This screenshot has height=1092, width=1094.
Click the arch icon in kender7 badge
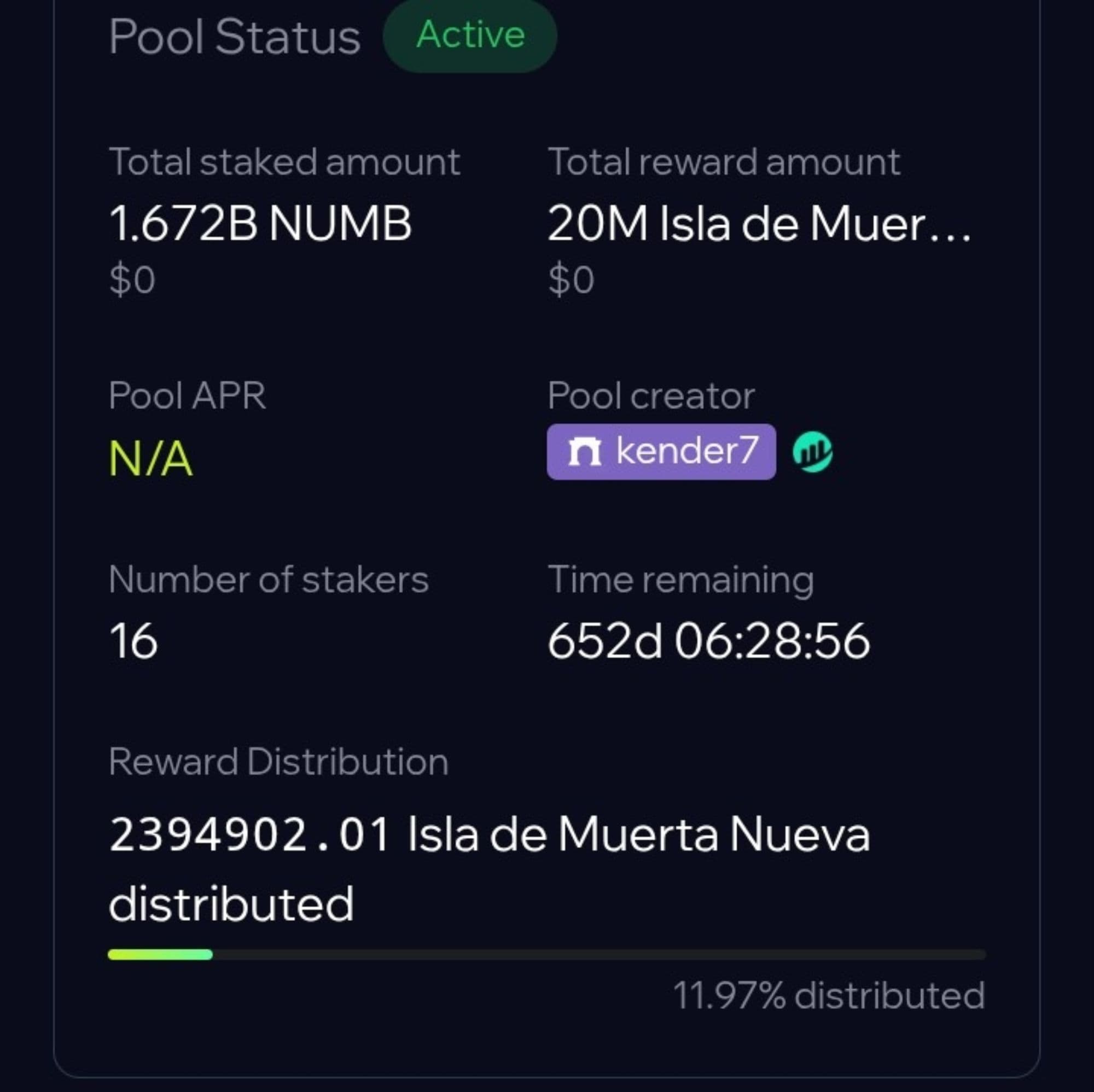[584, 452]
